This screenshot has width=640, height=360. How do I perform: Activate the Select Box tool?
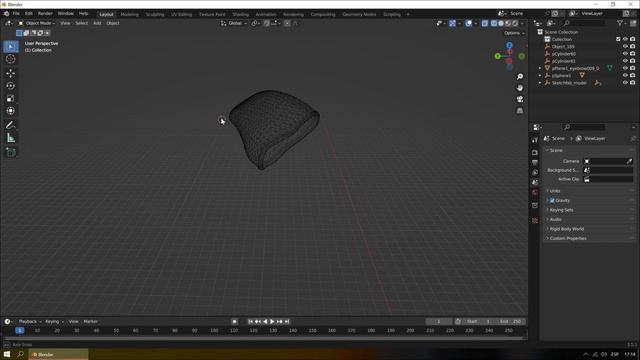tap(11, 47)
